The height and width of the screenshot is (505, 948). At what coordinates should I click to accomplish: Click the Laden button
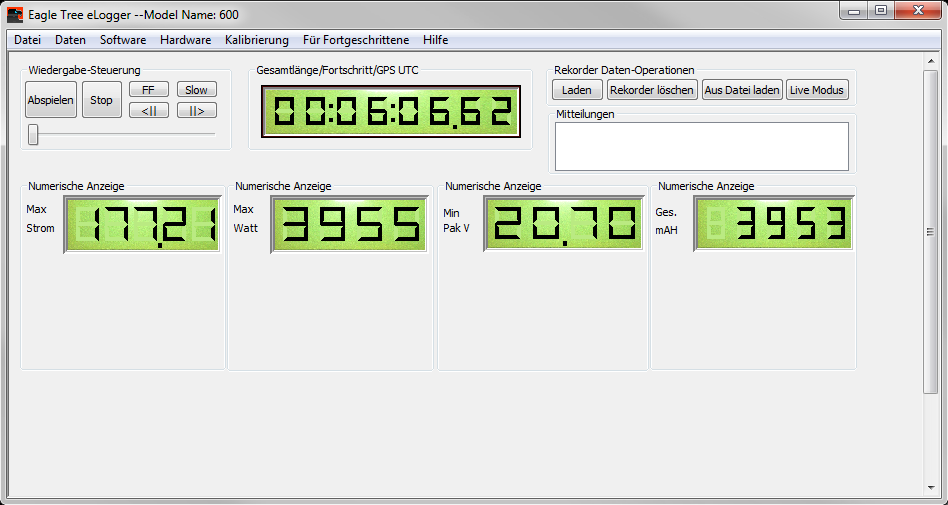[x=577, y=90]
